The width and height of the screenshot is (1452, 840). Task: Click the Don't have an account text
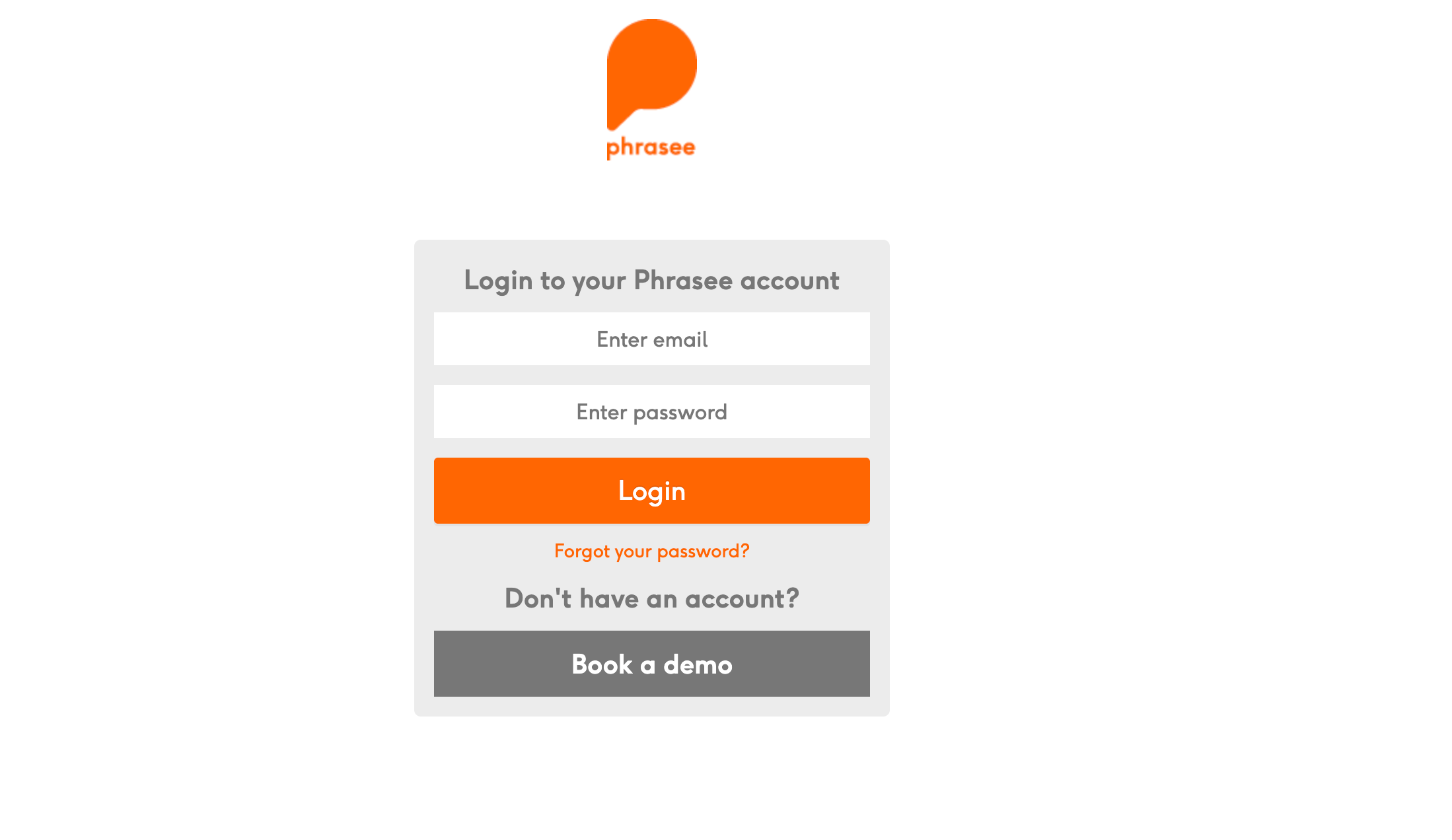(651, 598)
